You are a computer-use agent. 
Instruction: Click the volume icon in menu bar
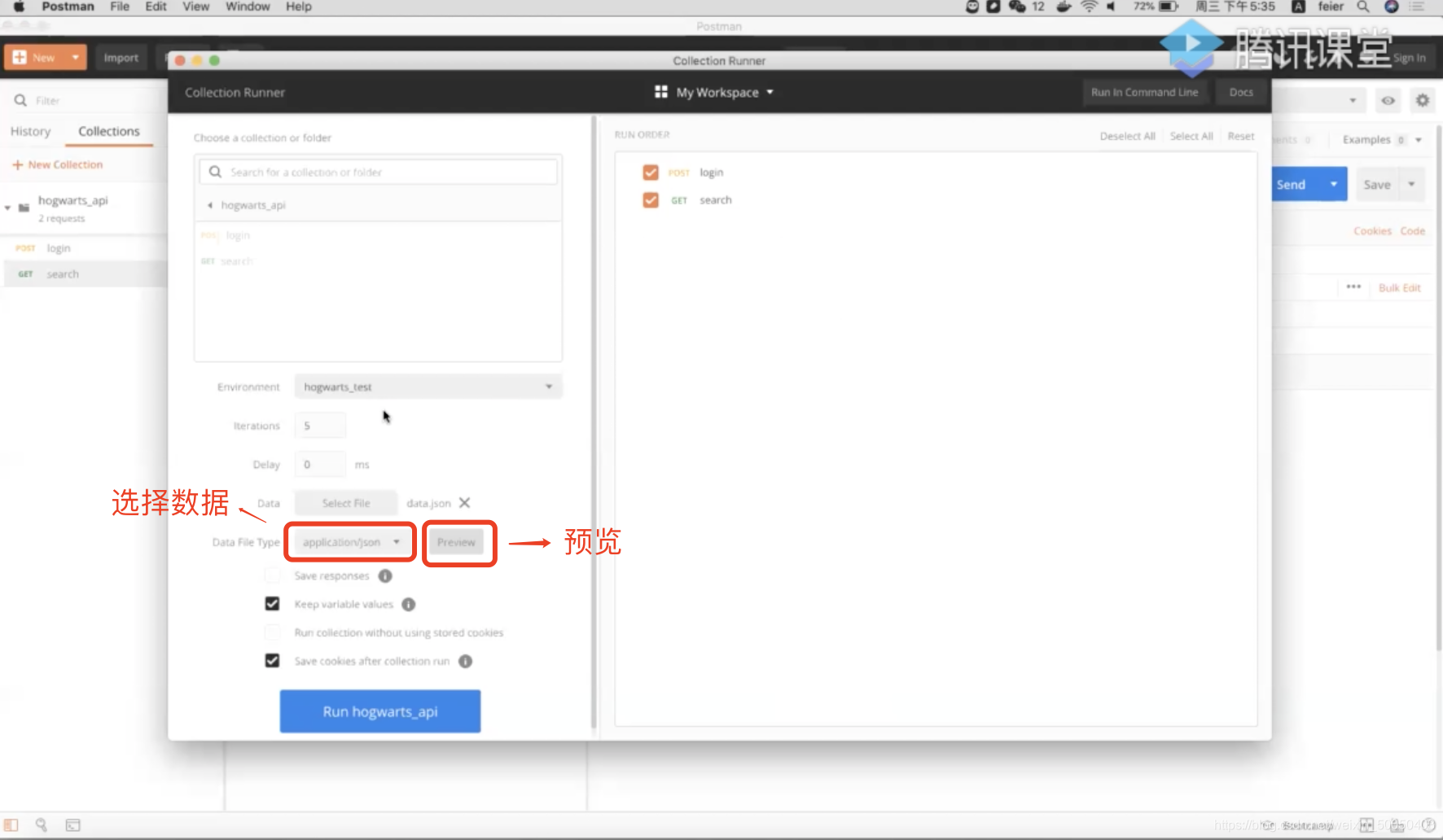(x=1110, y=7)
